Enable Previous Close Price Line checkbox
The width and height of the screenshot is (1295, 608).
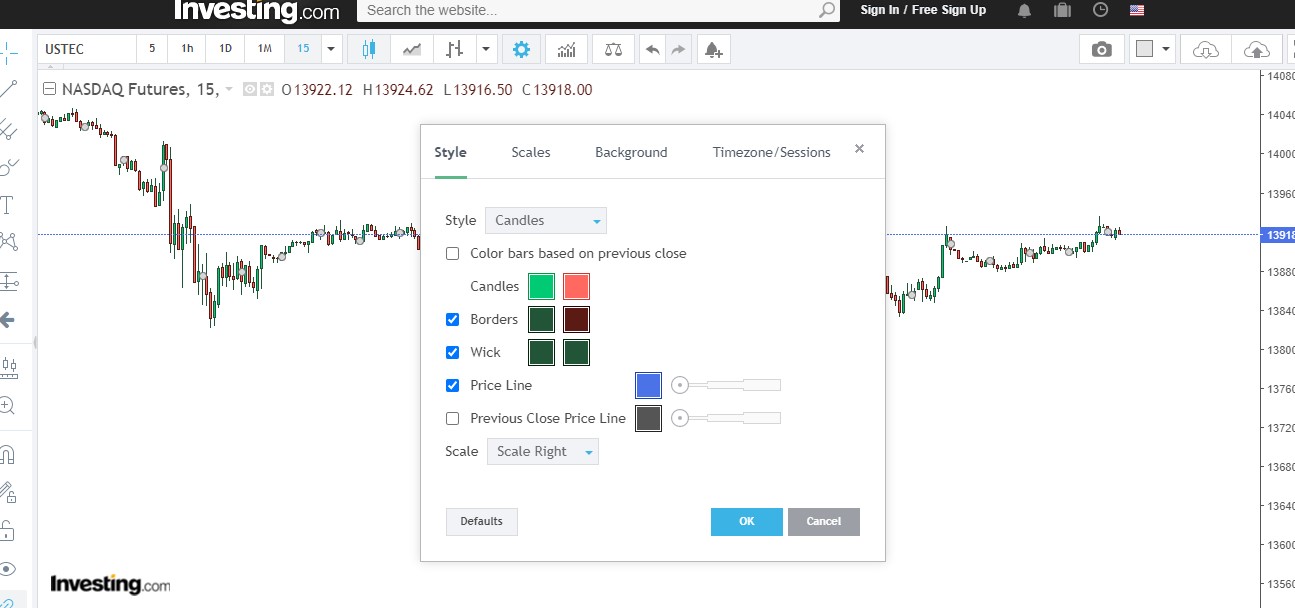pyautogui.click(x=452, y=419)
